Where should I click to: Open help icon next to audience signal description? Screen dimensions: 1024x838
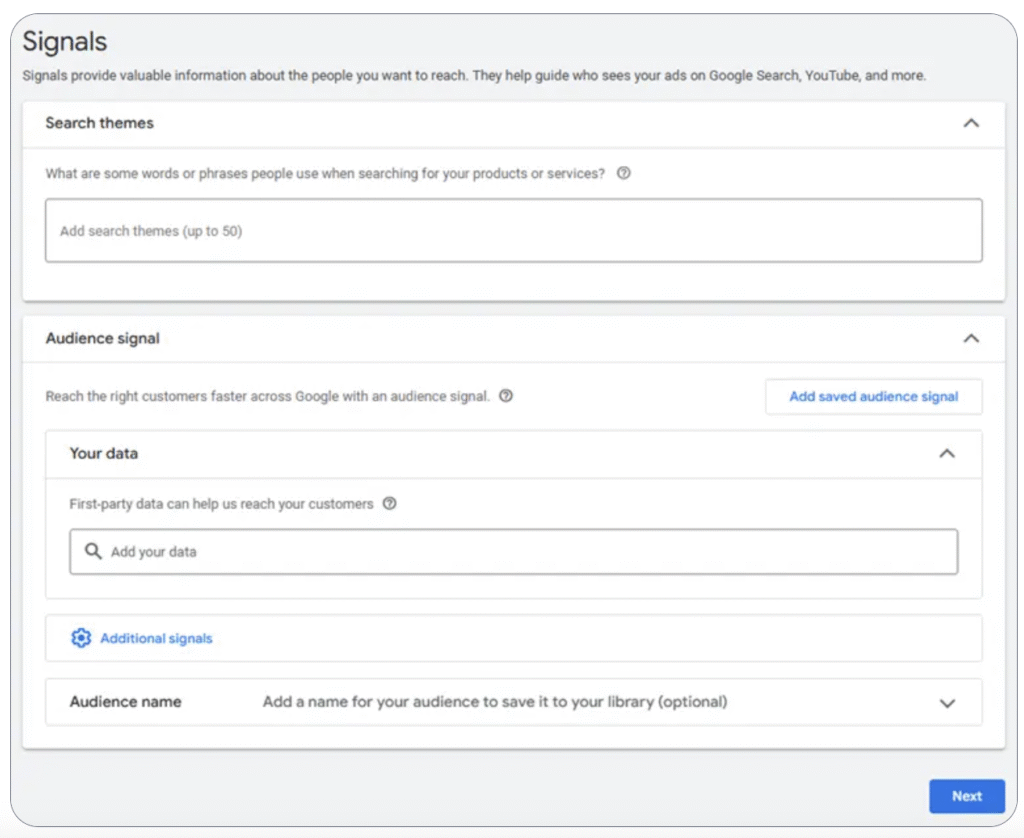pyautogui.click(x=506, y=396)
